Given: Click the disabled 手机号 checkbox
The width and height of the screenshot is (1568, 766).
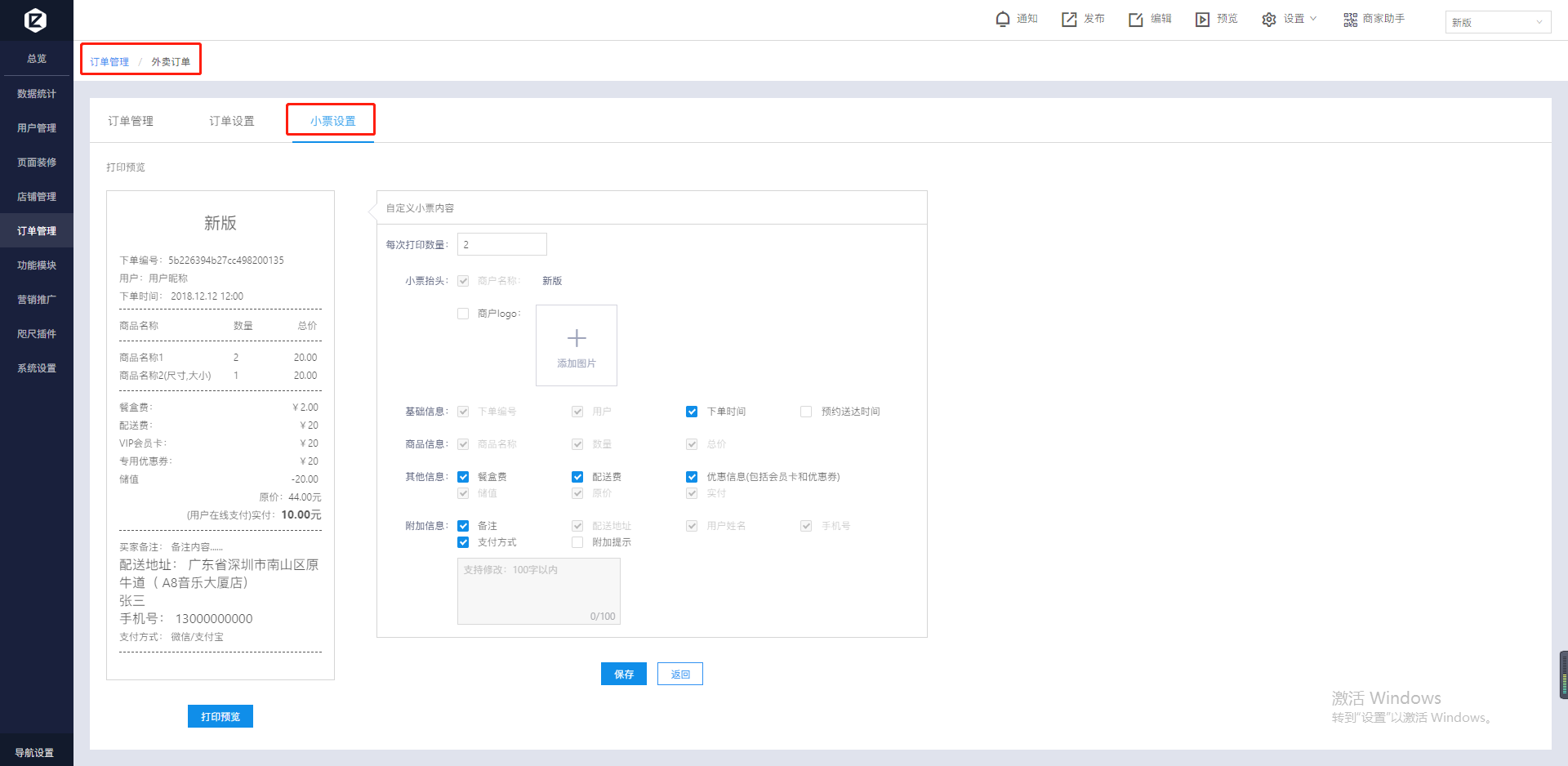Looking at the screenshot, I should pyautogui.click(x=806, y=526).
